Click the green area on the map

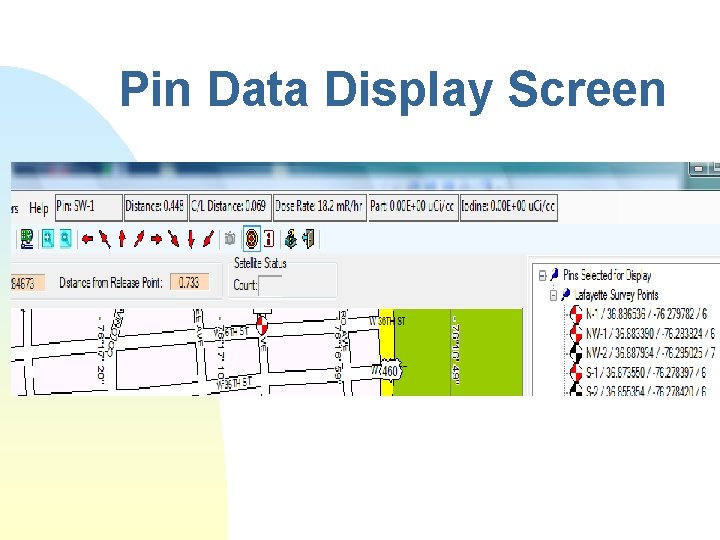tap(459, 352)
